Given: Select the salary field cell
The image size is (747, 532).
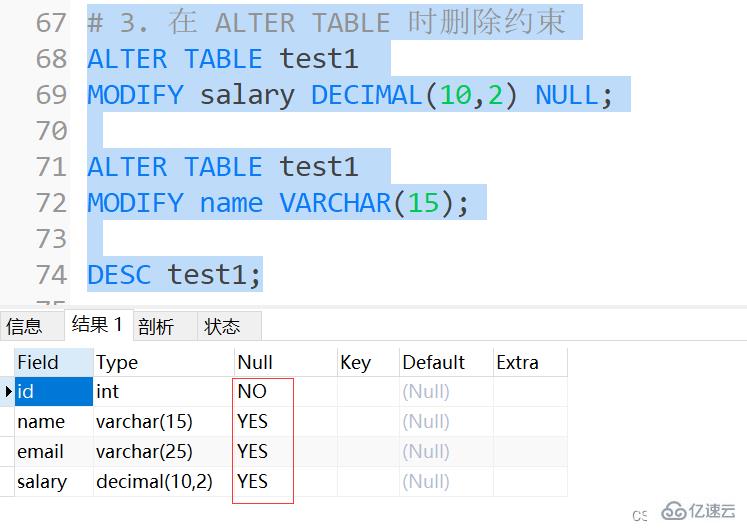Looking at the screenshot, I should tap(54, 482).
